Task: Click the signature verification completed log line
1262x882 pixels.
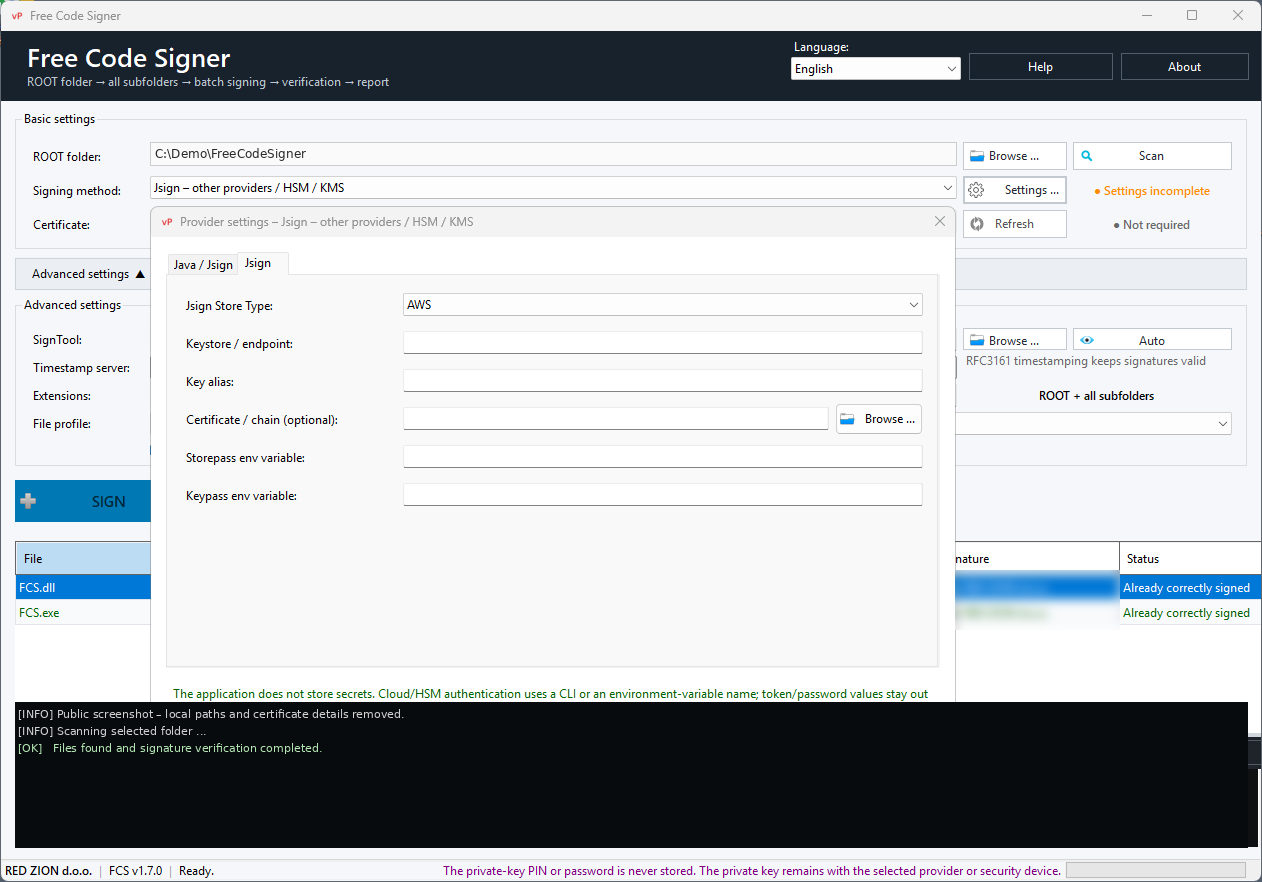Action: point(170,748)
